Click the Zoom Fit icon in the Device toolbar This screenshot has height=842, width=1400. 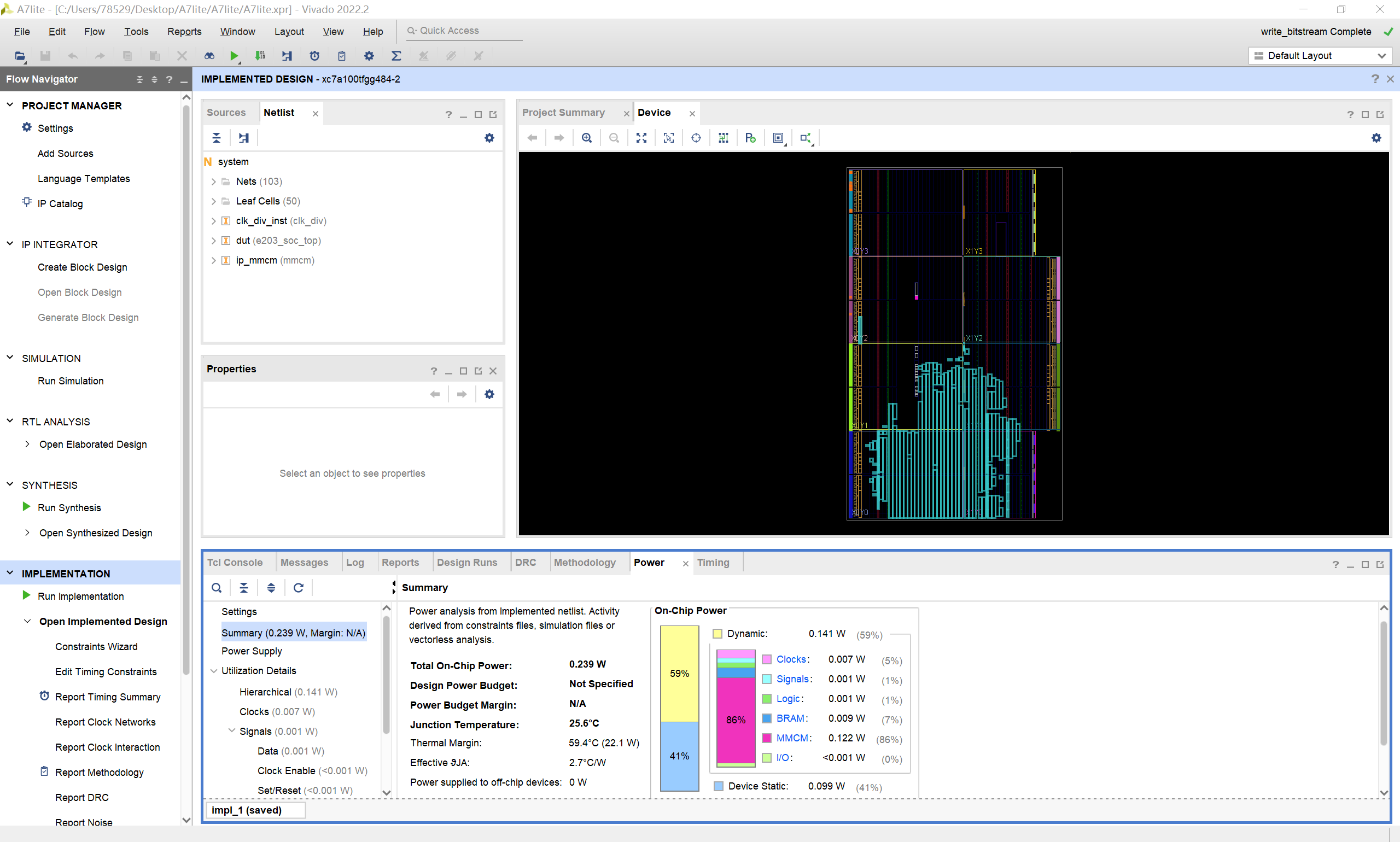click(641, 138)
